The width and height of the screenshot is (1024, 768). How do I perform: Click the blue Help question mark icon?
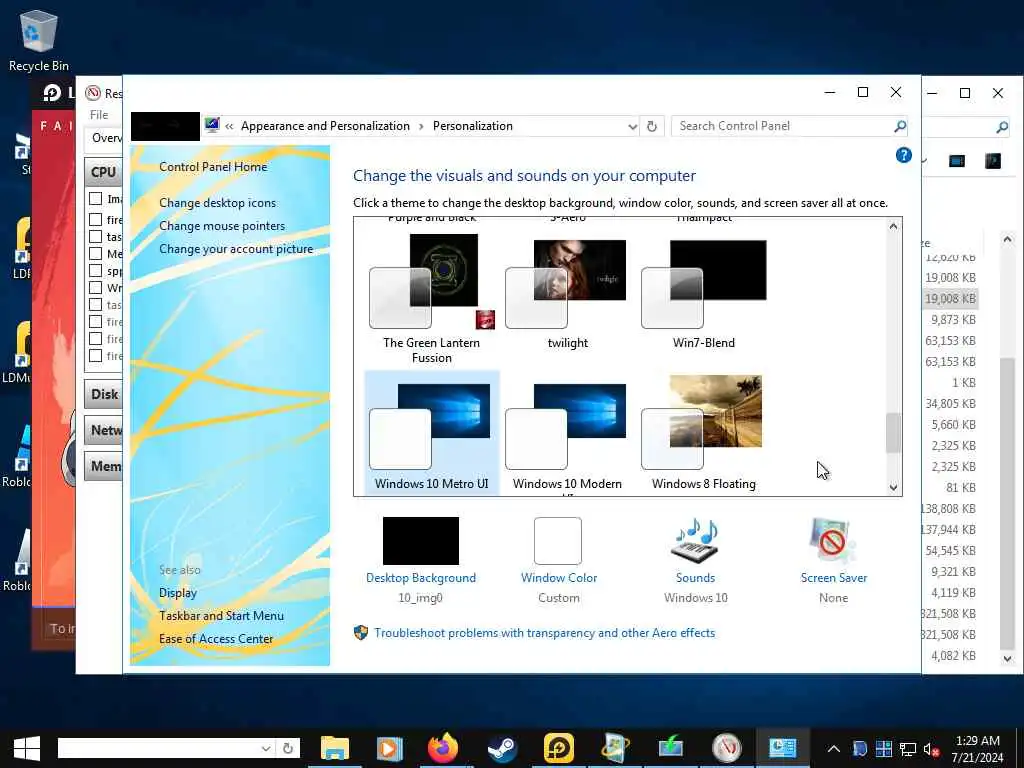pyautogui.click(x=903, y=155)
